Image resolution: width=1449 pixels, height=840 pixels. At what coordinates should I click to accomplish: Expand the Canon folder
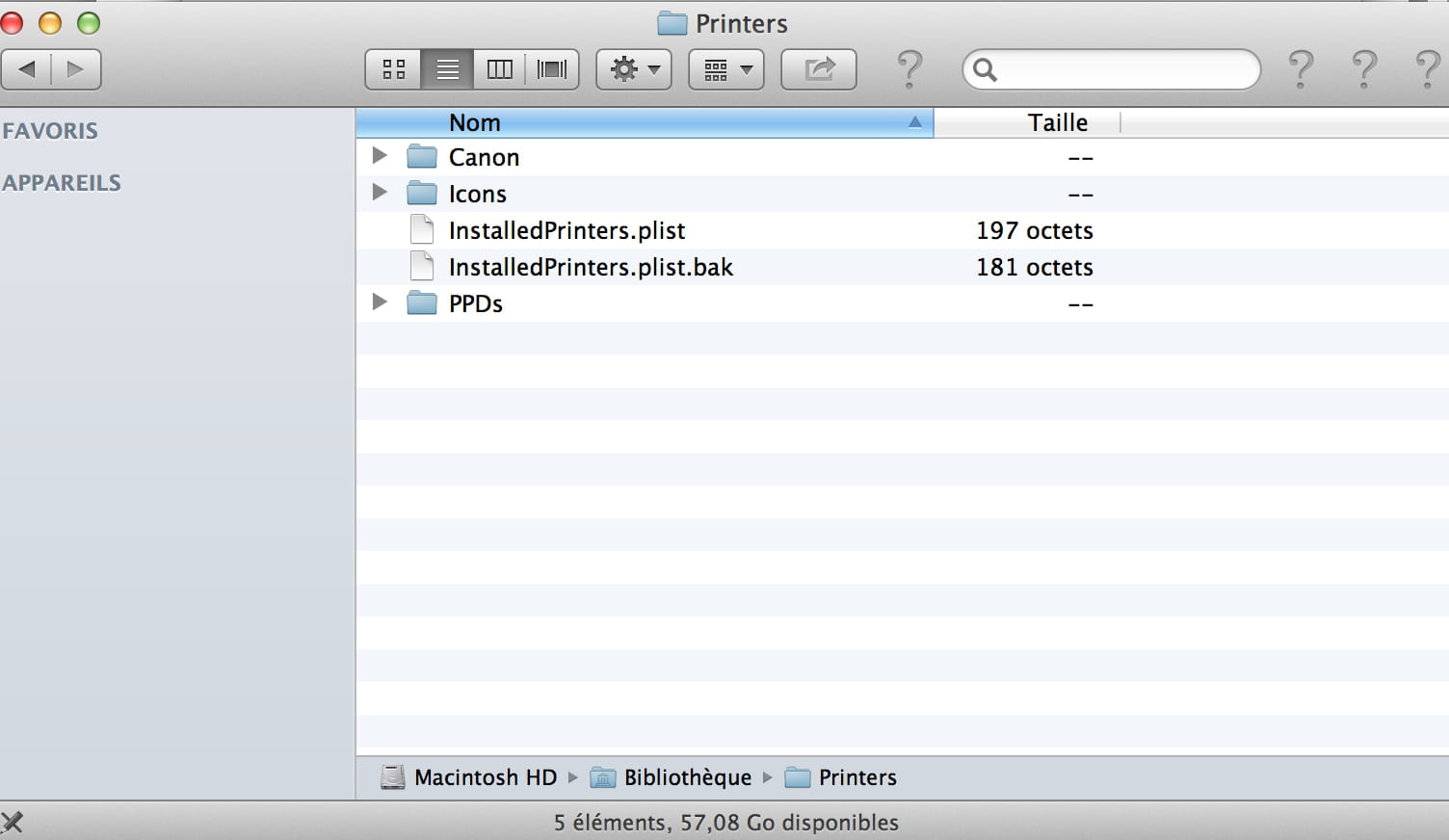click(380, 156)
